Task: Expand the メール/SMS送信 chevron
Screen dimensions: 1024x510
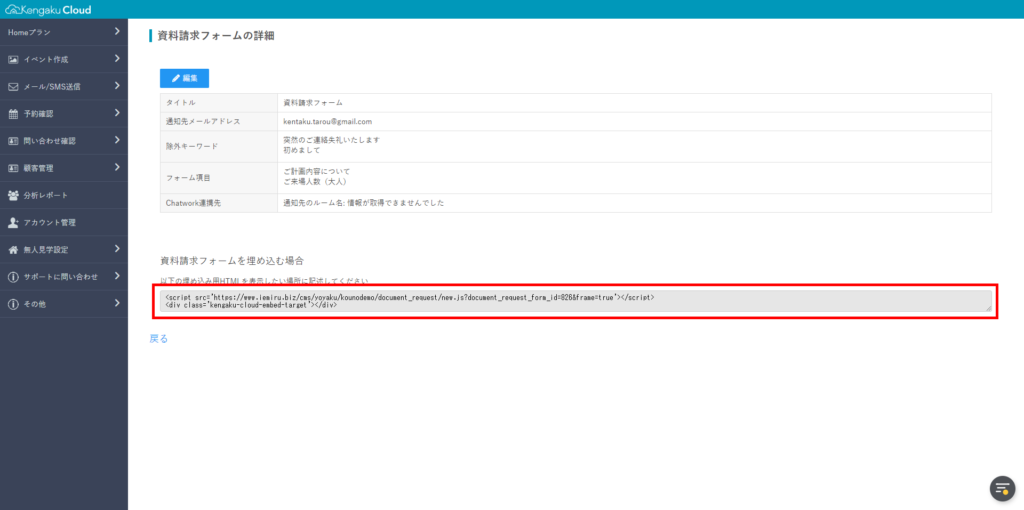Action: point(117,86)
